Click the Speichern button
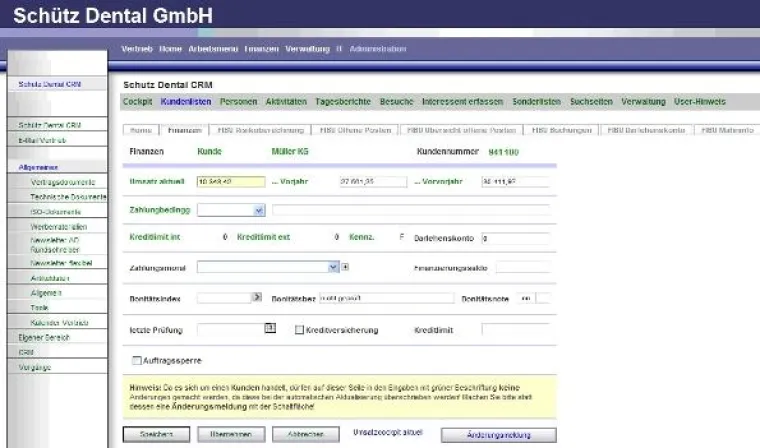 (157, 434)
